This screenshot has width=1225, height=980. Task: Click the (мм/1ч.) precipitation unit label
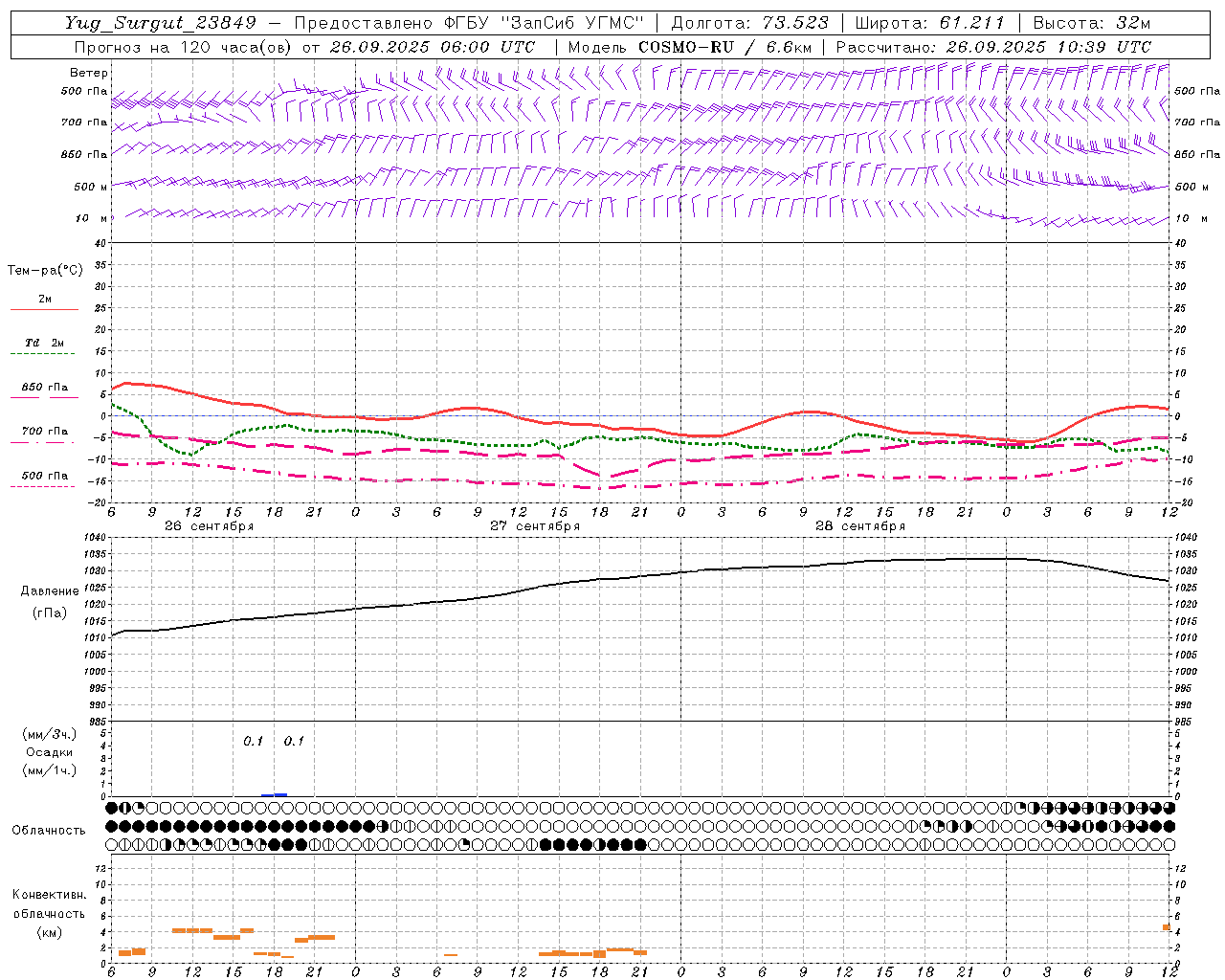point(50,770)
